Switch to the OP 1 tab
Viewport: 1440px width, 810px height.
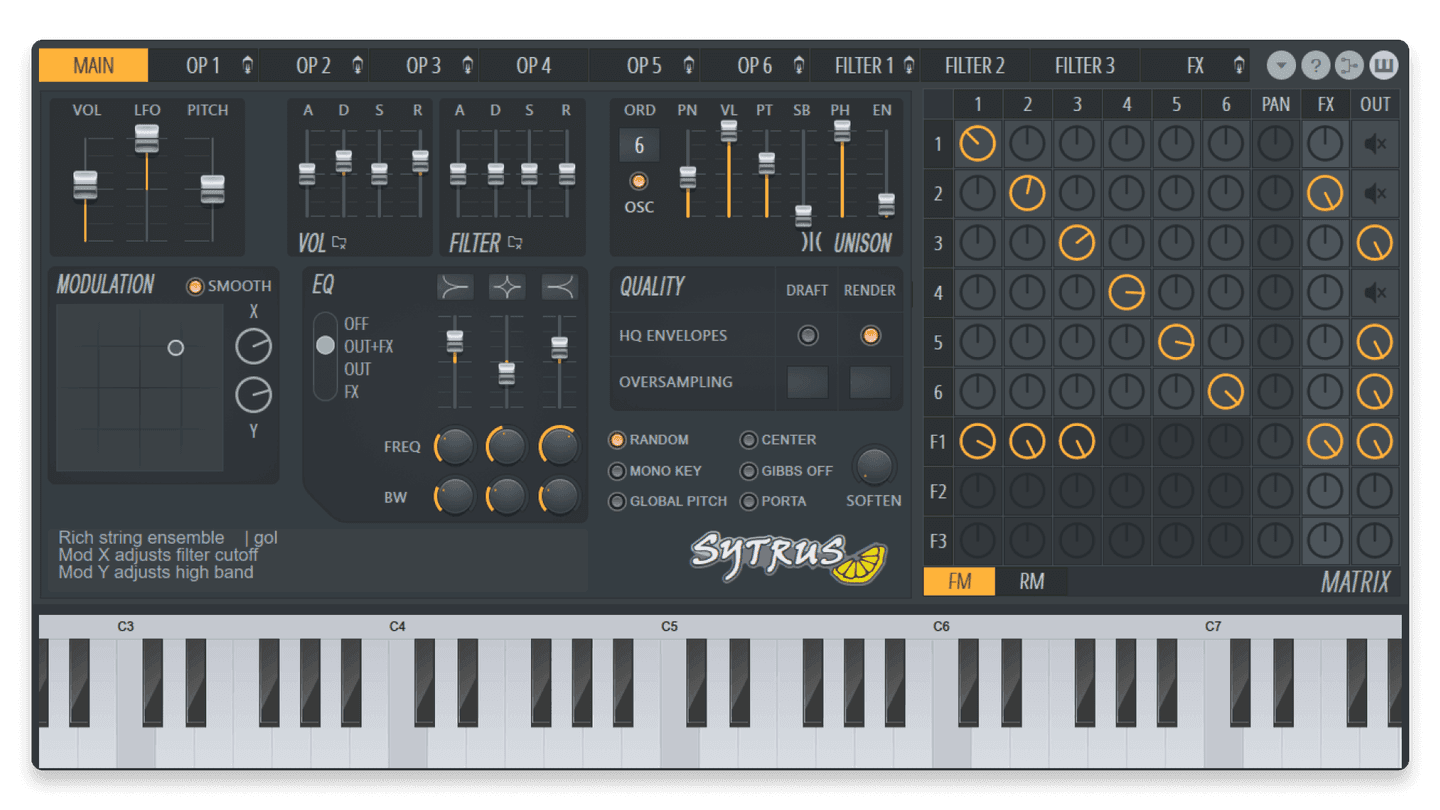point(203,66)
